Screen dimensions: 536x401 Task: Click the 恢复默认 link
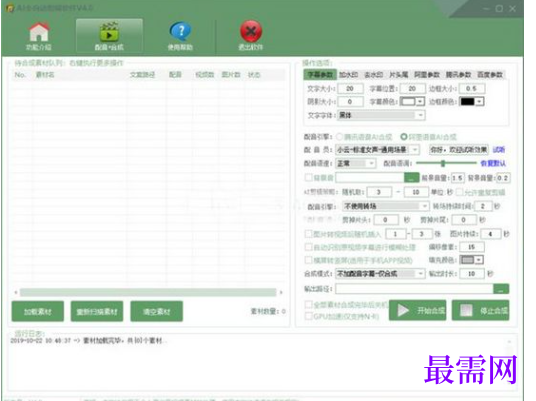coord(493,163)
